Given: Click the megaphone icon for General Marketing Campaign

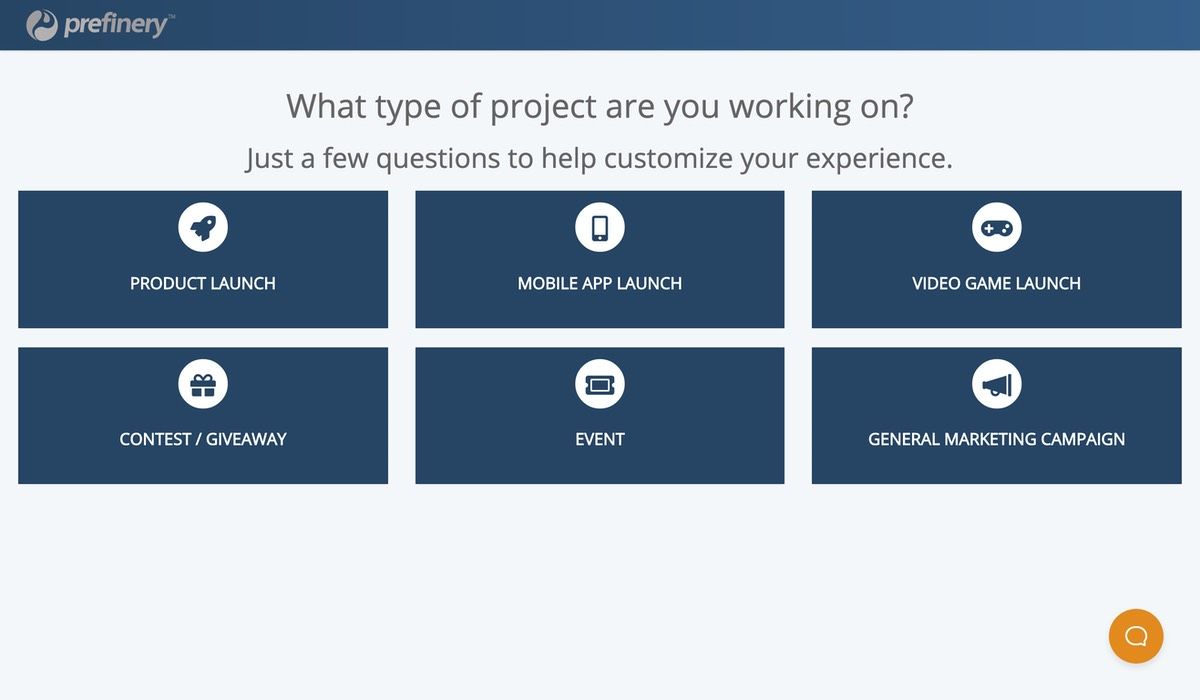Looking at the screenshot, I should coord(996,384).
